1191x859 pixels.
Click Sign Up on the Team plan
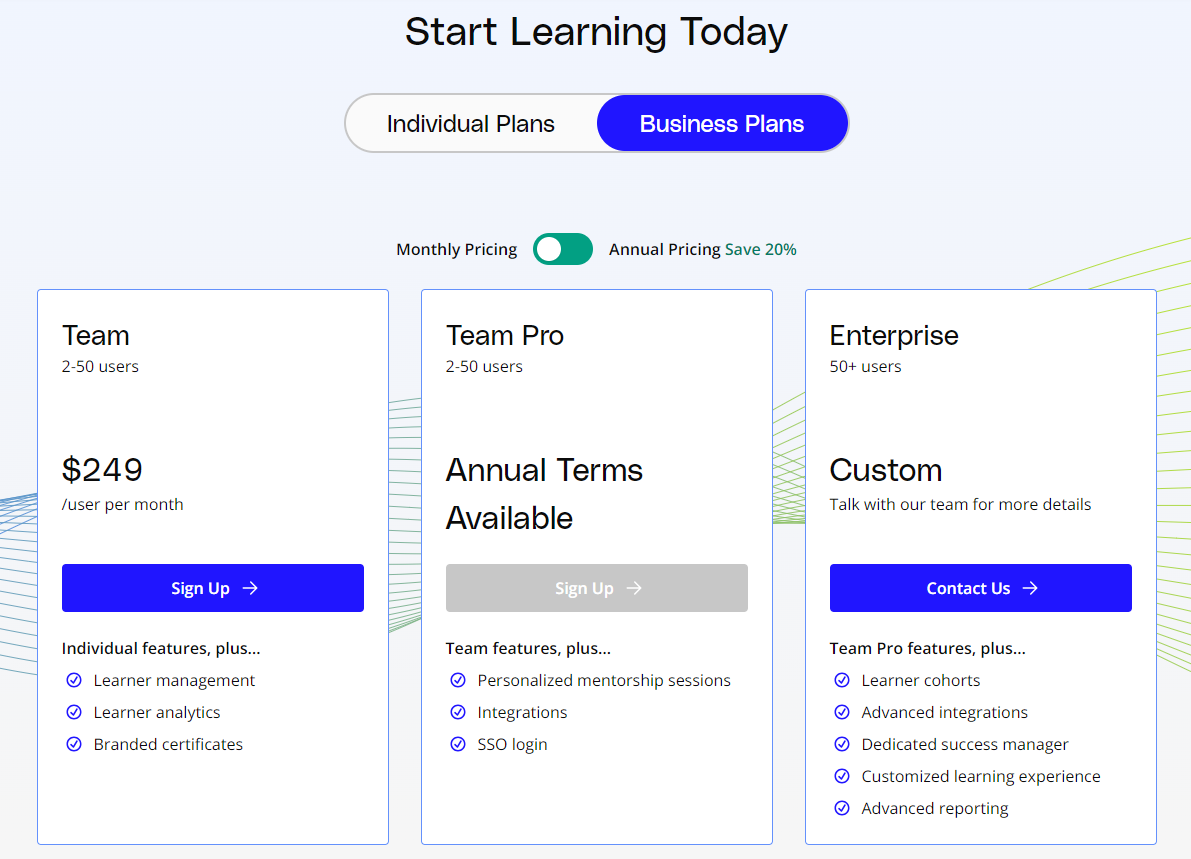(213, 588)
